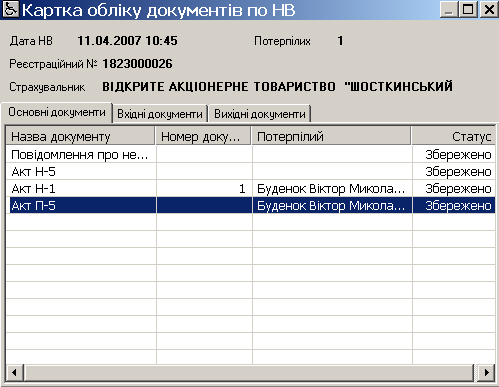Click Буденок Віктор cell in Акт Н-1 row
Image resolution: width=499 pixels, height=387 pixels.
[332, 189]
